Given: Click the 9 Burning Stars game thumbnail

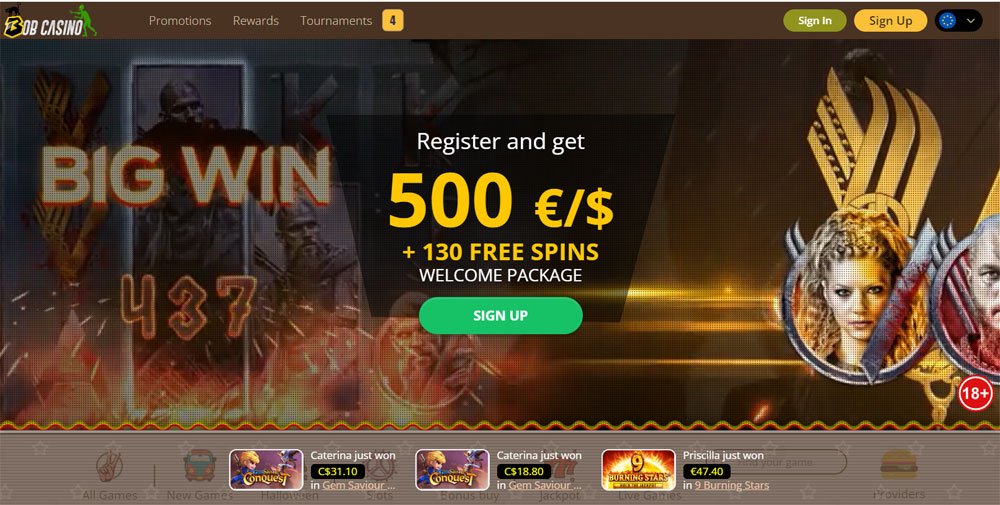Looking at the screenshot, I should point(638,470).
